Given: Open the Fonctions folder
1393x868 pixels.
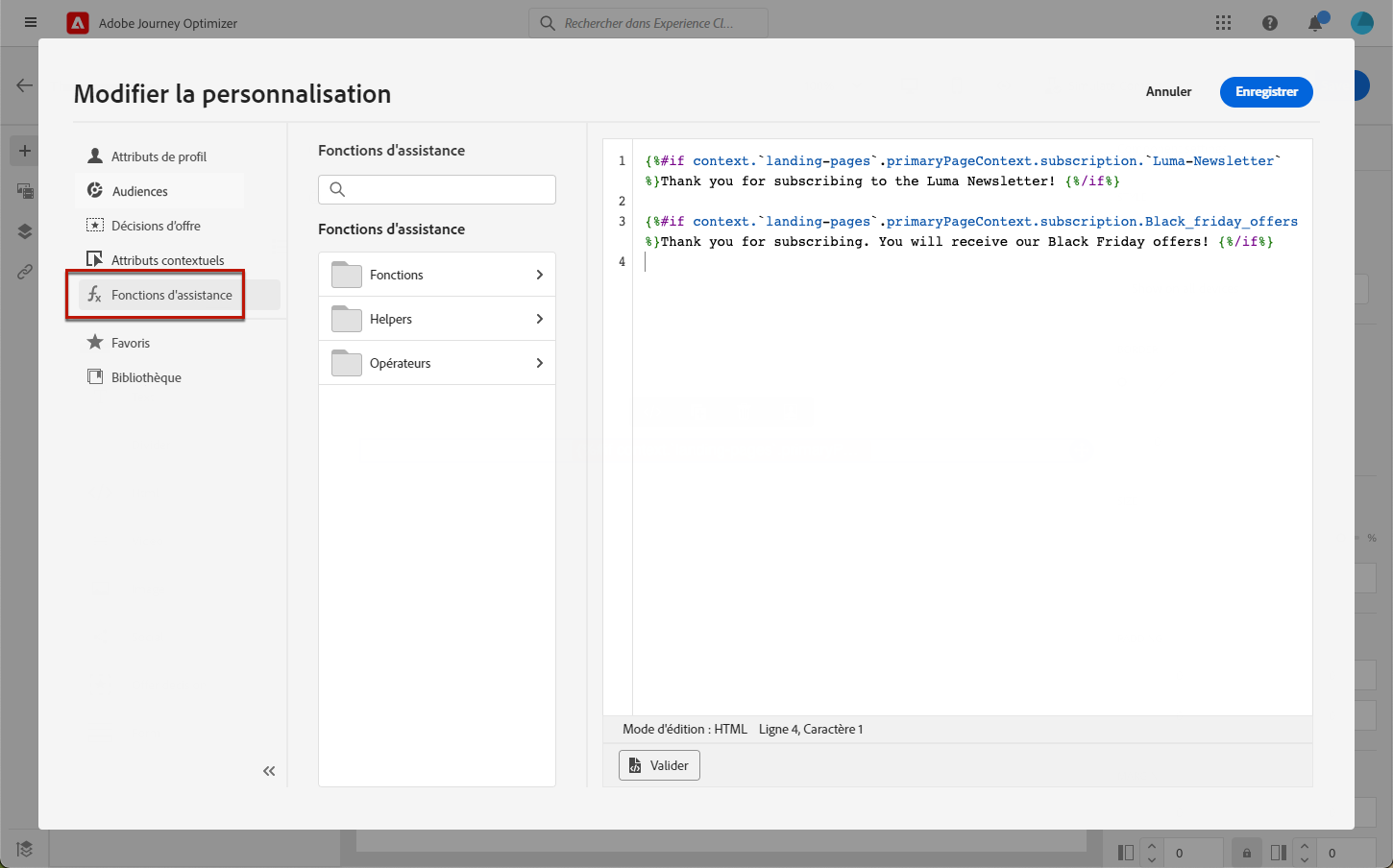Looking at the screenshot, I should tap(437, 275).
